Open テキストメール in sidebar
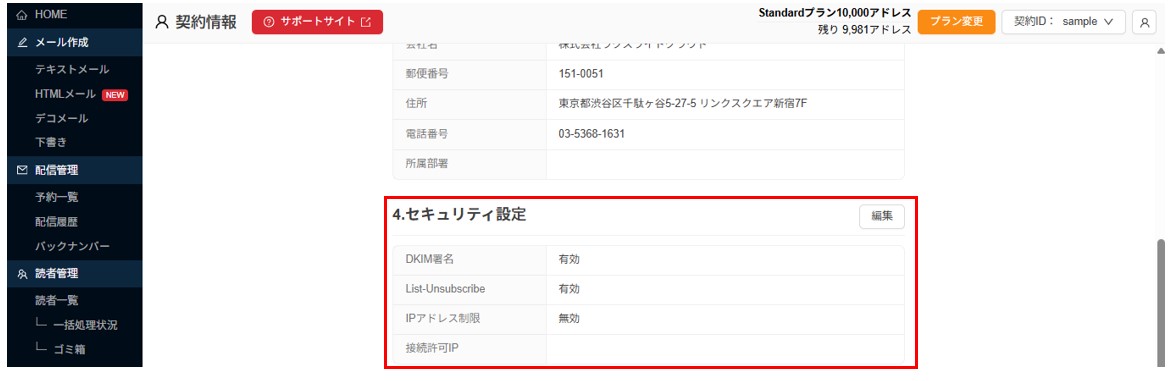The width and height of the screenshot is (1173, 381). tap(72, 70)
